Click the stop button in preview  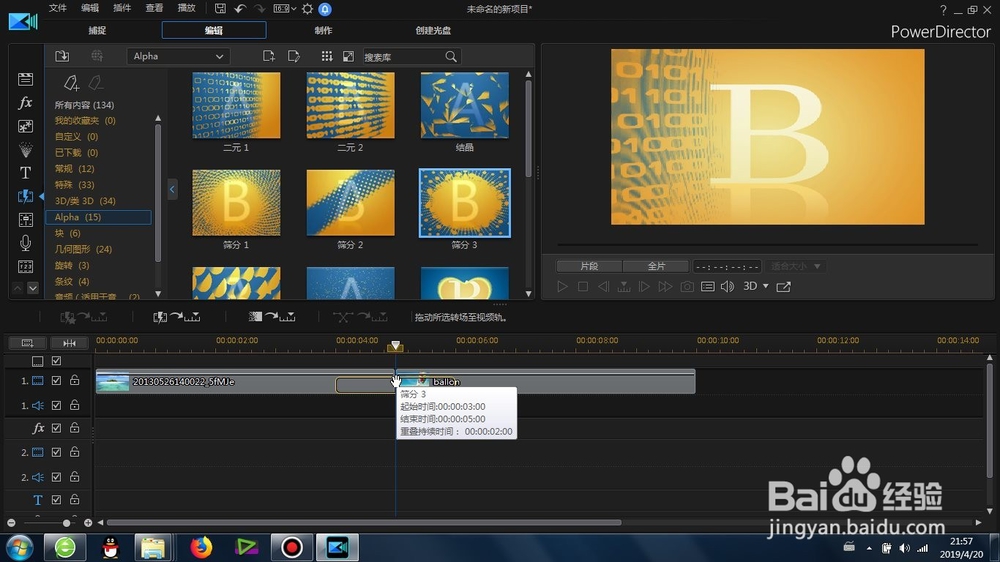pos(582,286)
